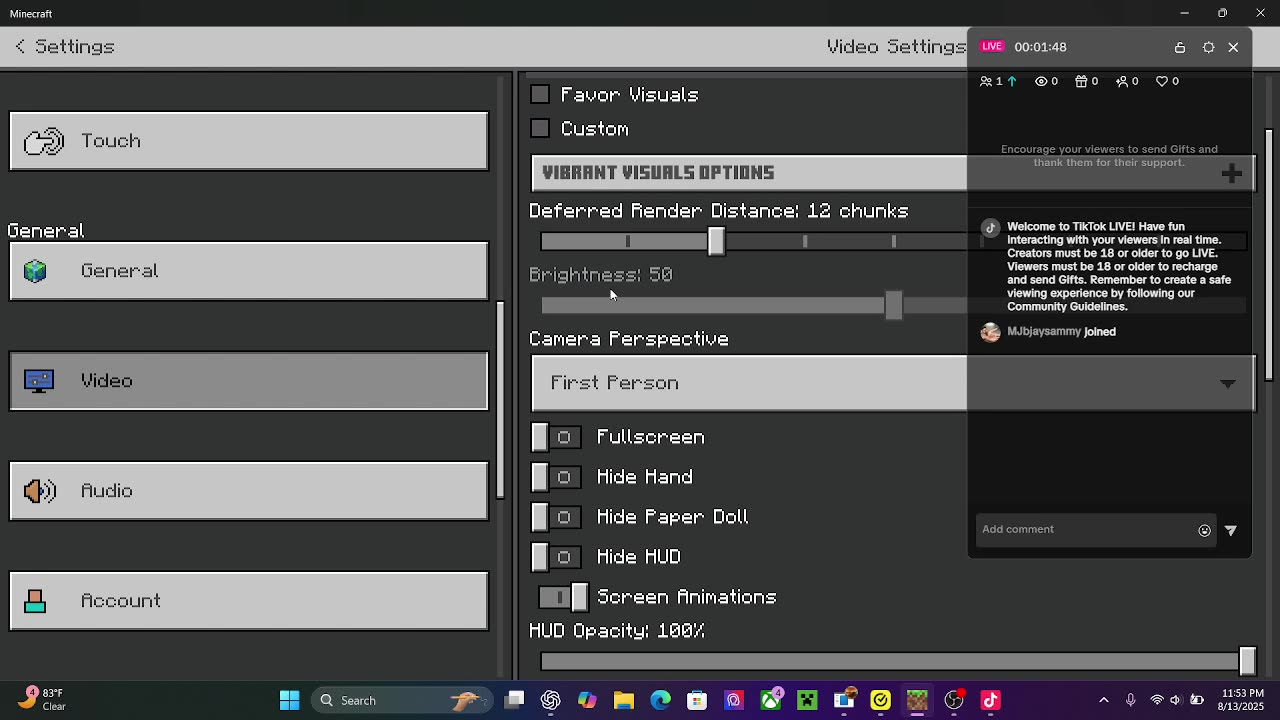Send the comment with arrow icon
Viewport: 1280px width, 720px height.
click(x=1231, y=531)
